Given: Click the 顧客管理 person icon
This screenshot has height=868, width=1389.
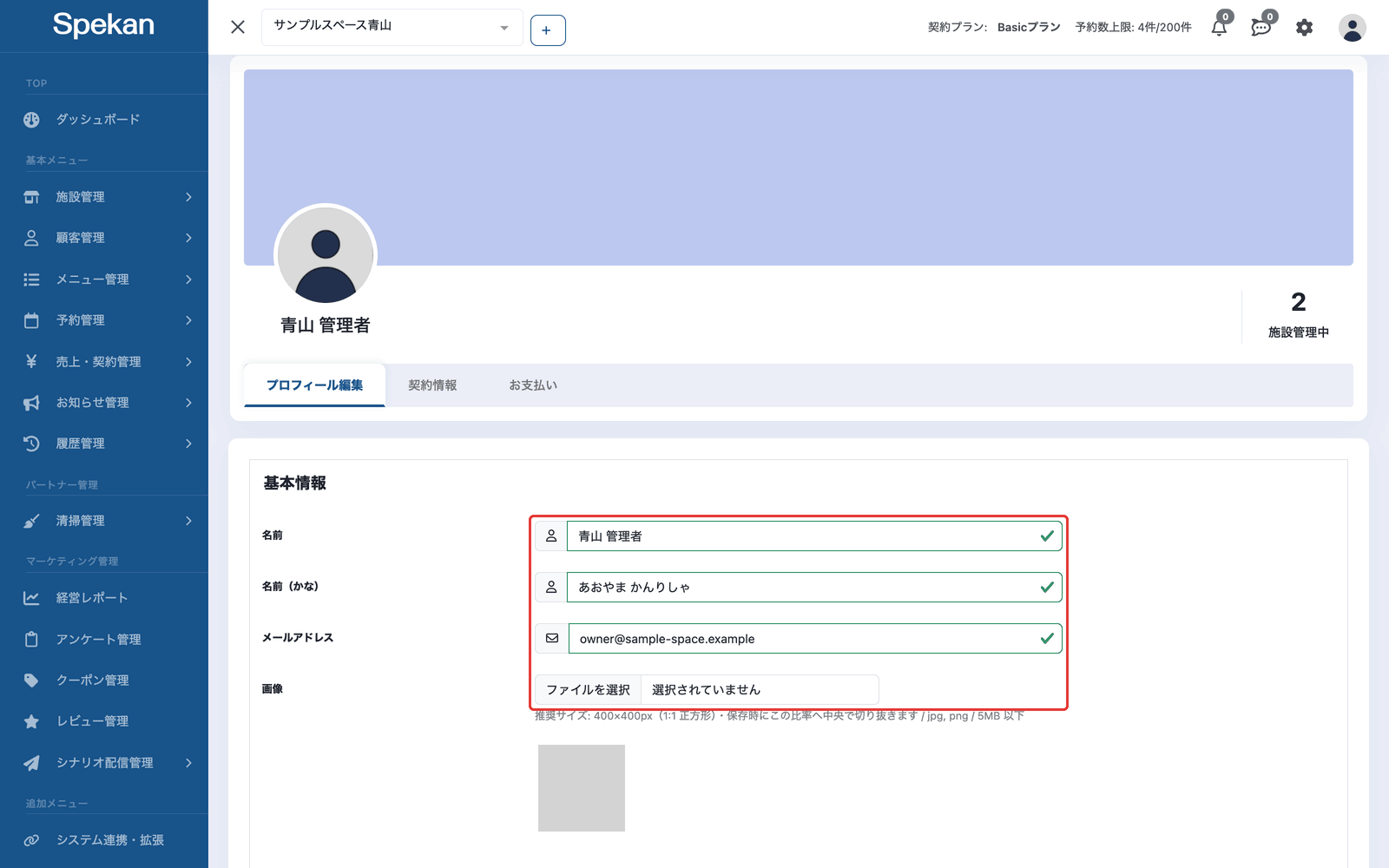Looking at the screenshot, I should 31,238.
